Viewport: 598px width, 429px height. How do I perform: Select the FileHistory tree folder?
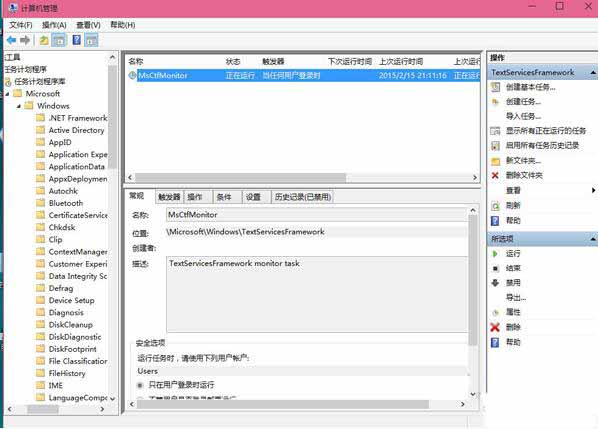pos(67,373)
